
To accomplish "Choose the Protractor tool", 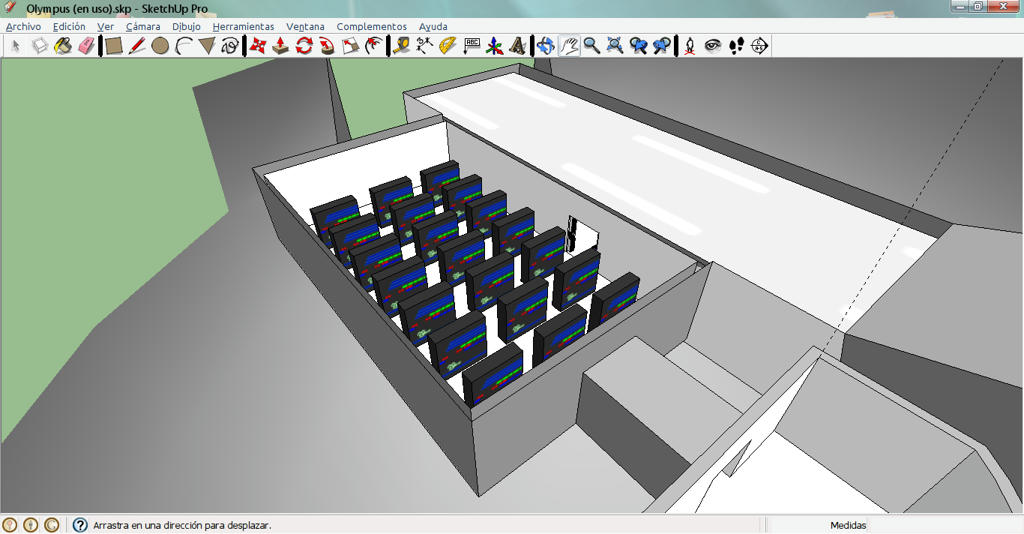I will (x=447, y=46).
